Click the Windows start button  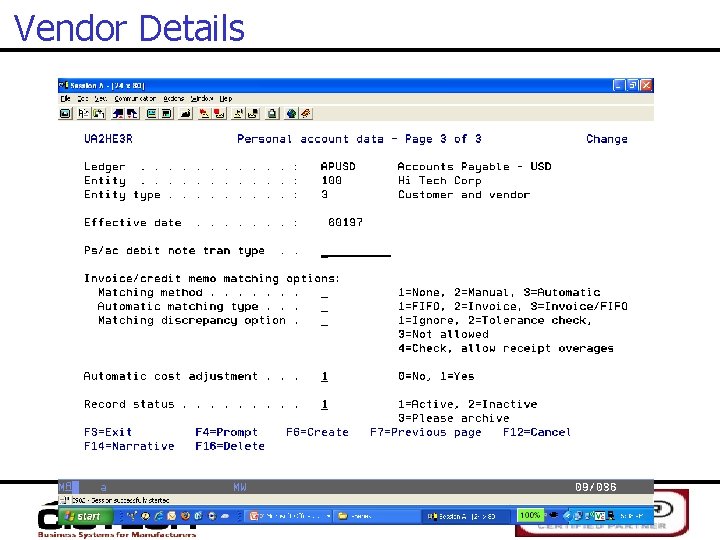84,516
